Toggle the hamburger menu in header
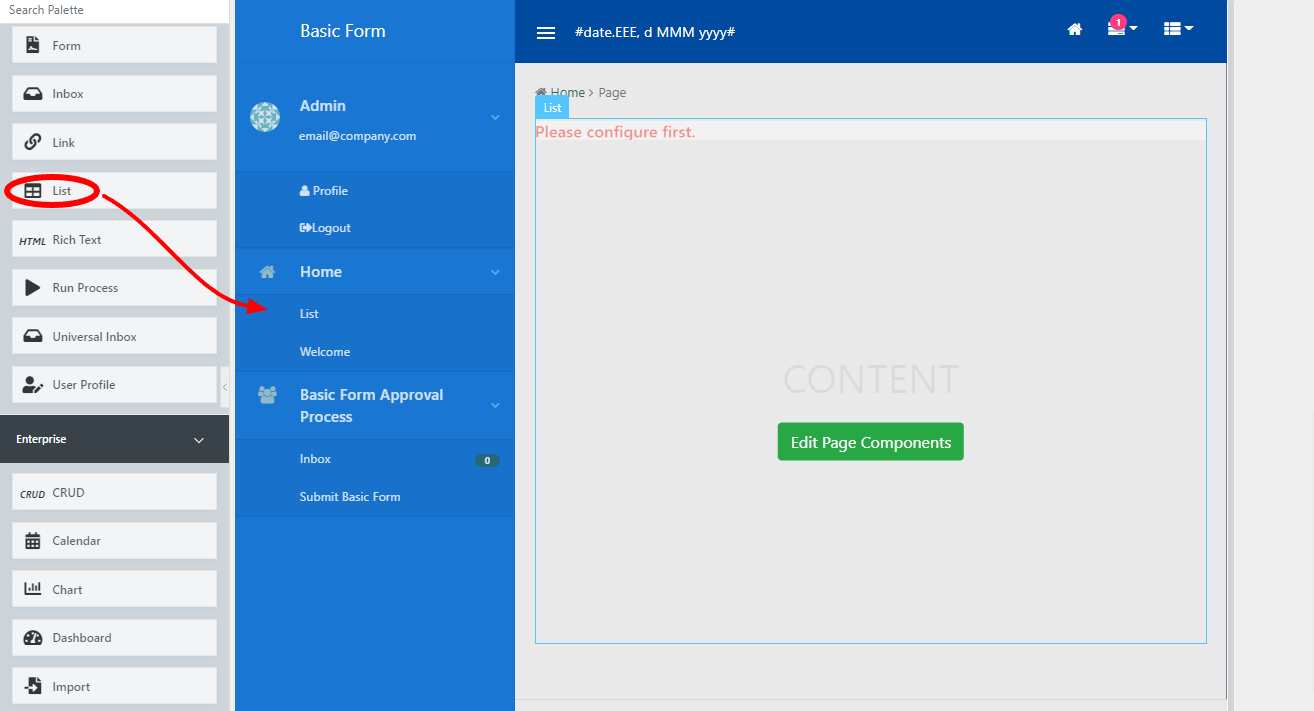The image size is (1314, 711). pos(546,33)
